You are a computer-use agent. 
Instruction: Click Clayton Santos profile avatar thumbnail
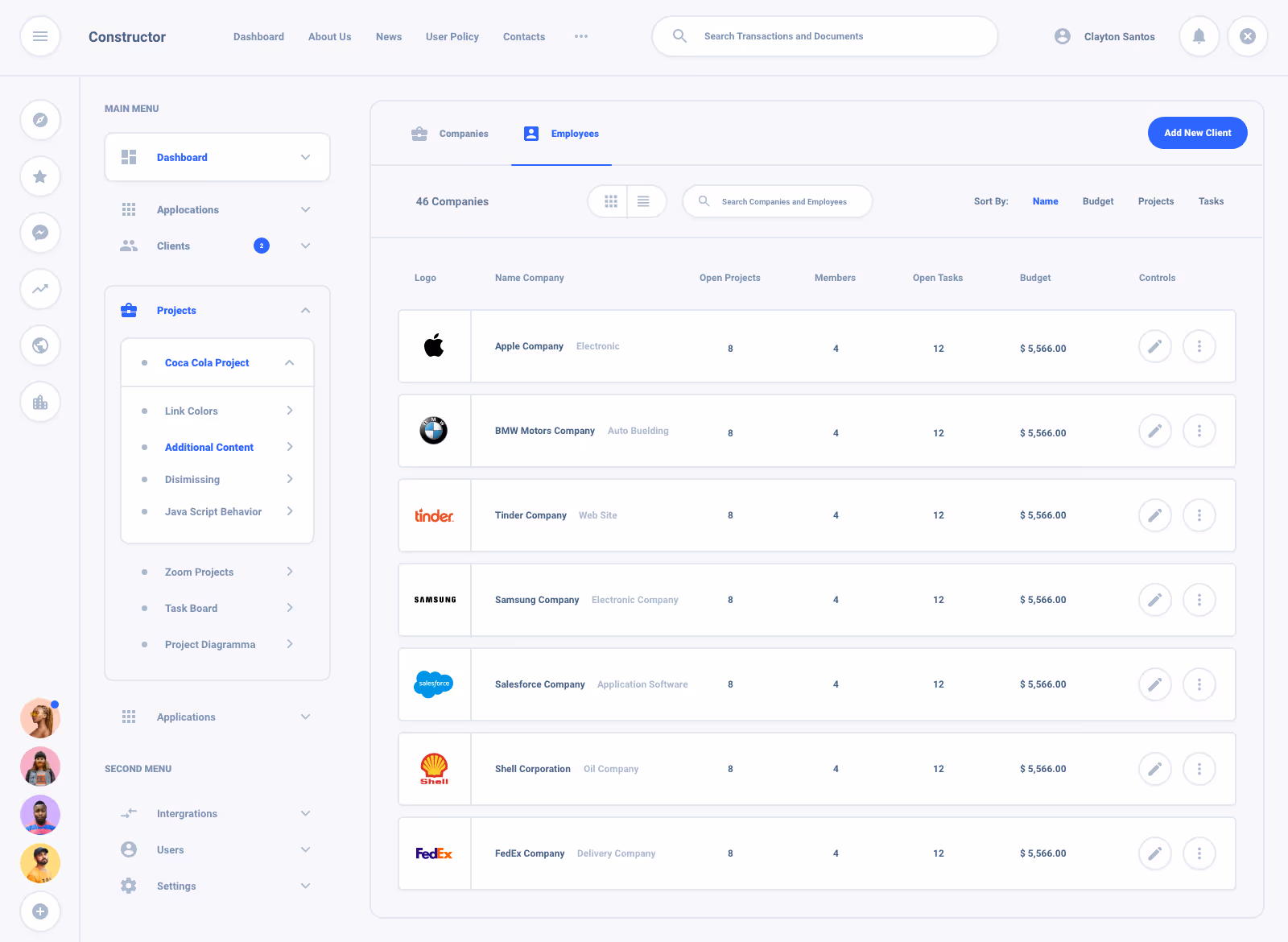(x=1062, y=36)
